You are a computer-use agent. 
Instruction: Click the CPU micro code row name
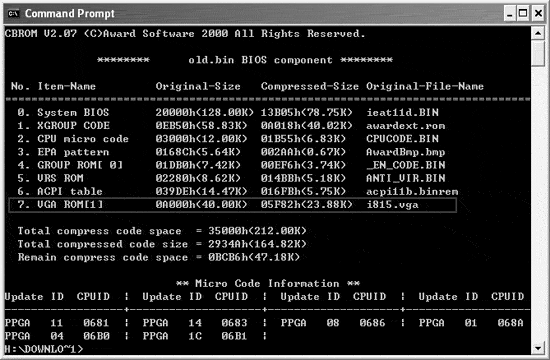pos(83,139)
